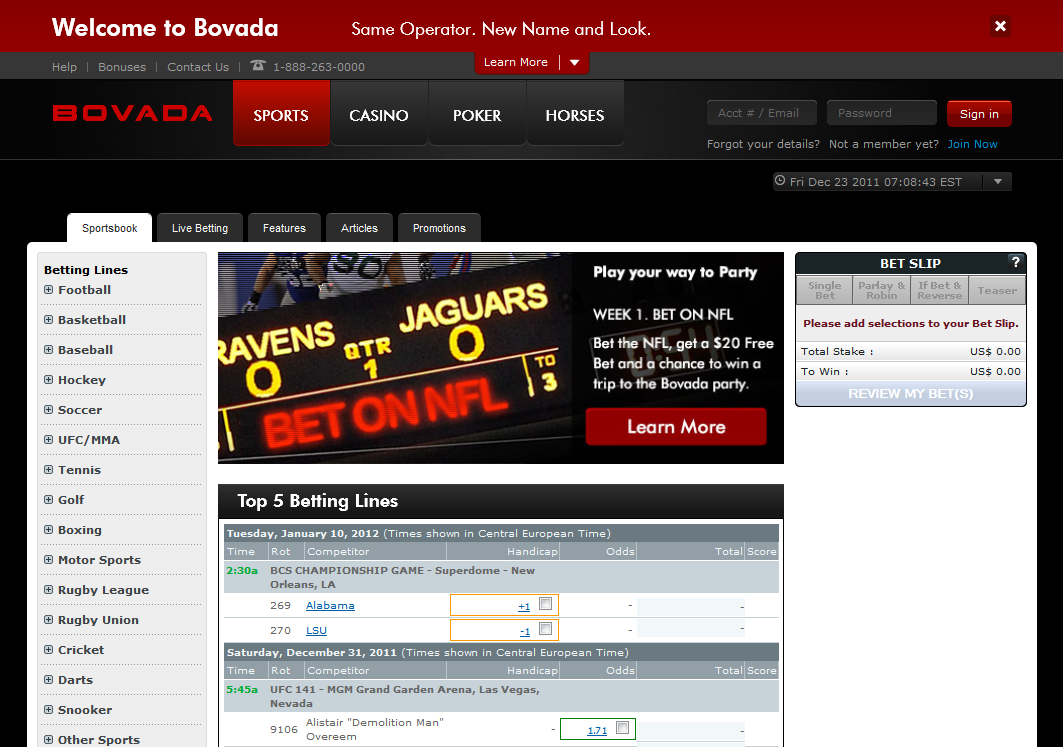
Task: Expand the Soccer plus icon
Action: point(48,409)
